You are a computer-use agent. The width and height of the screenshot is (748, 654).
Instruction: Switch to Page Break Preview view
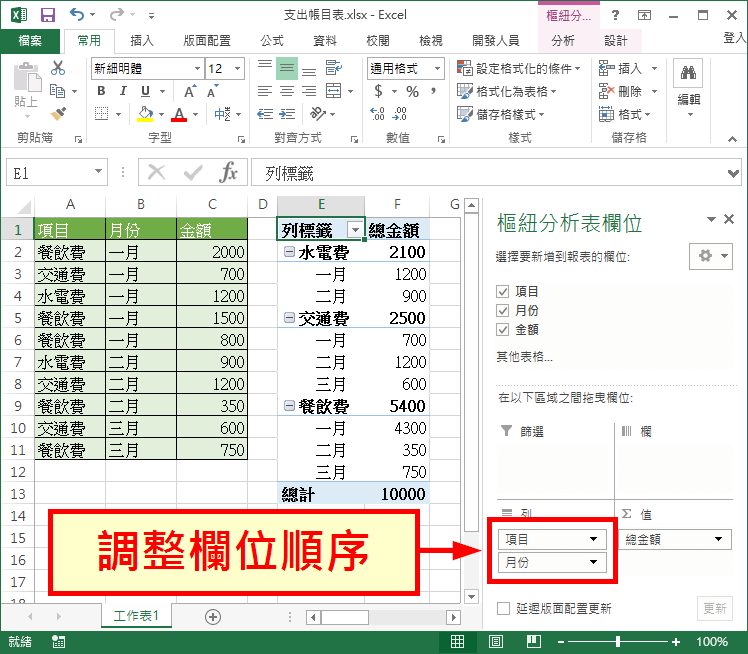click(533, 642)
